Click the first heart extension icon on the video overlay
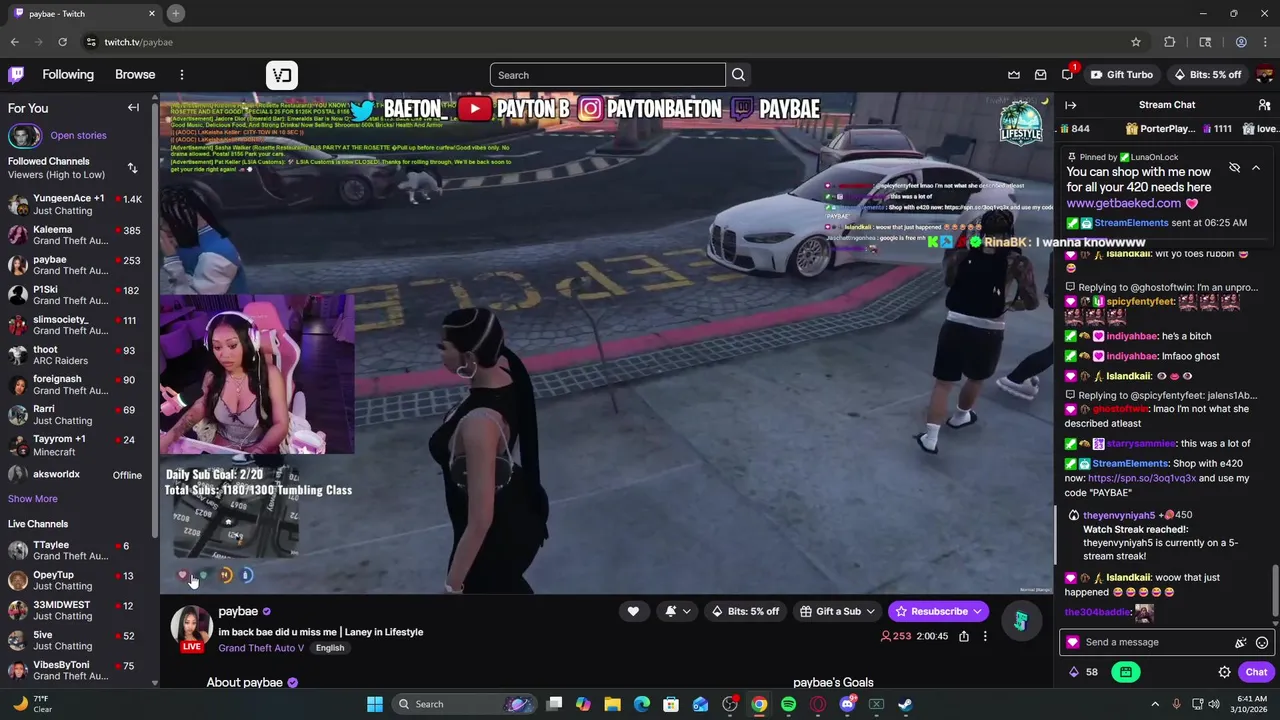1280x720 pixels. click(182, 575)
